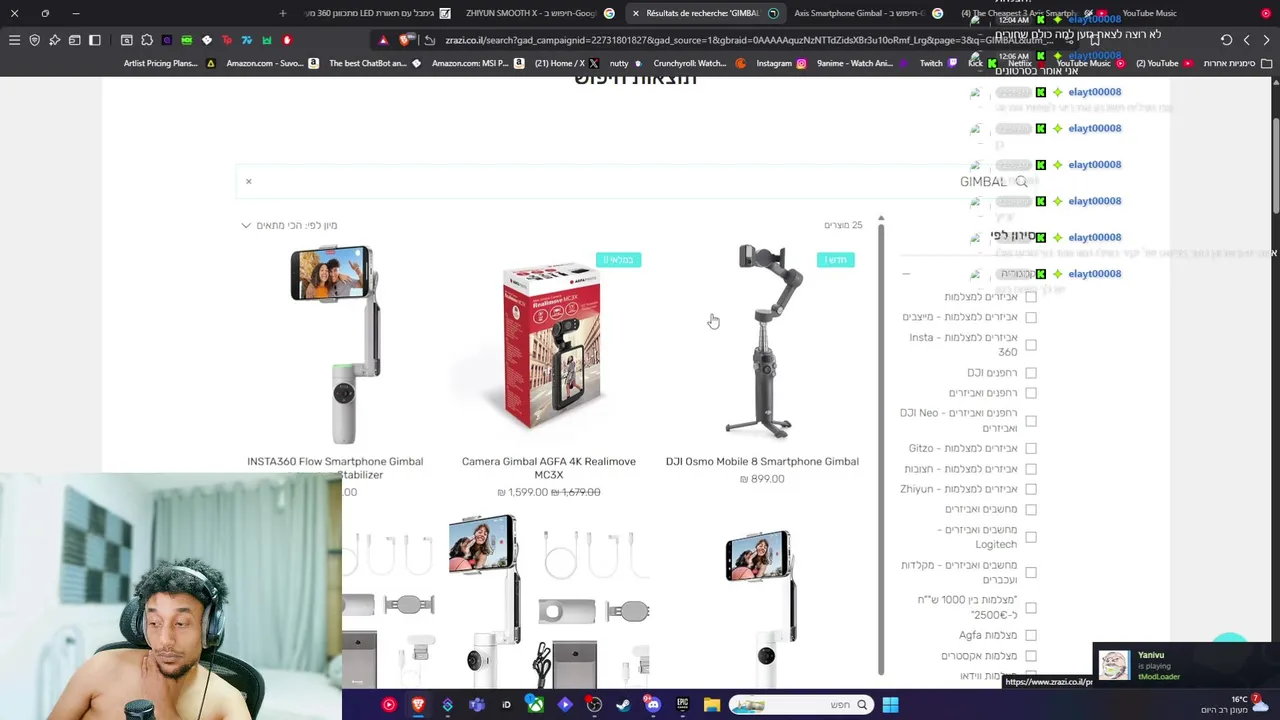Screen dimensions: 1280x720
Task: Check the Logitech computers filter
Action: click(1031, 537)
